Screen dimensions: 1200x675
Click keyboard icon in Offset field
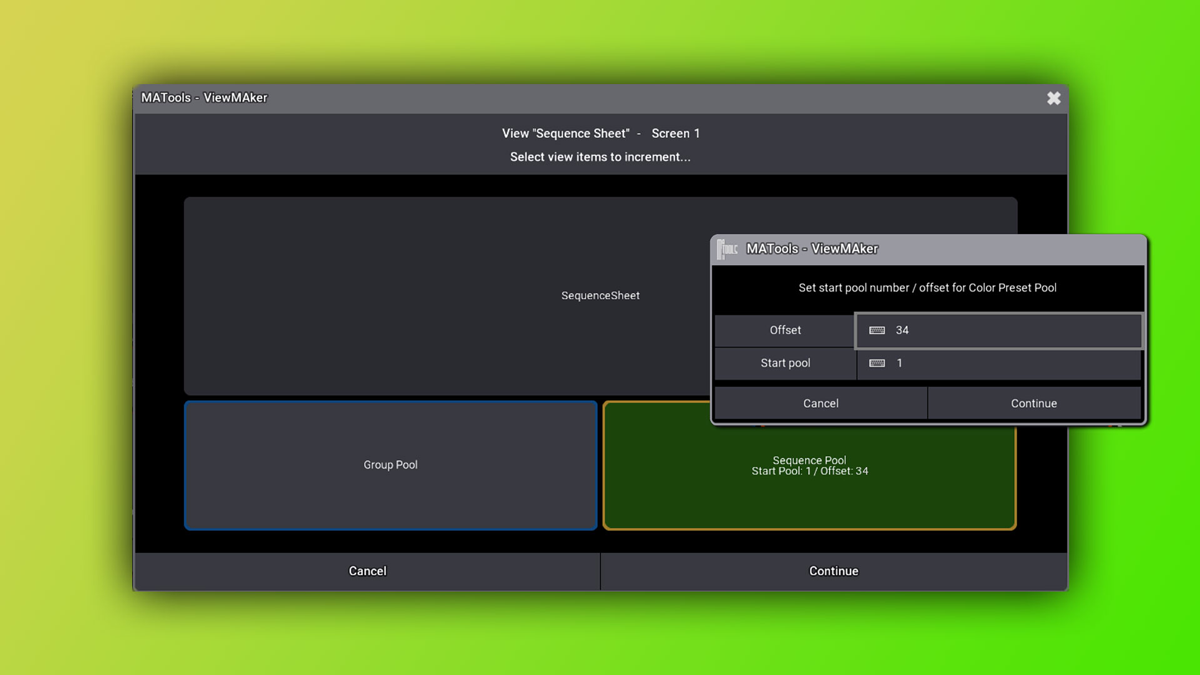877,330
